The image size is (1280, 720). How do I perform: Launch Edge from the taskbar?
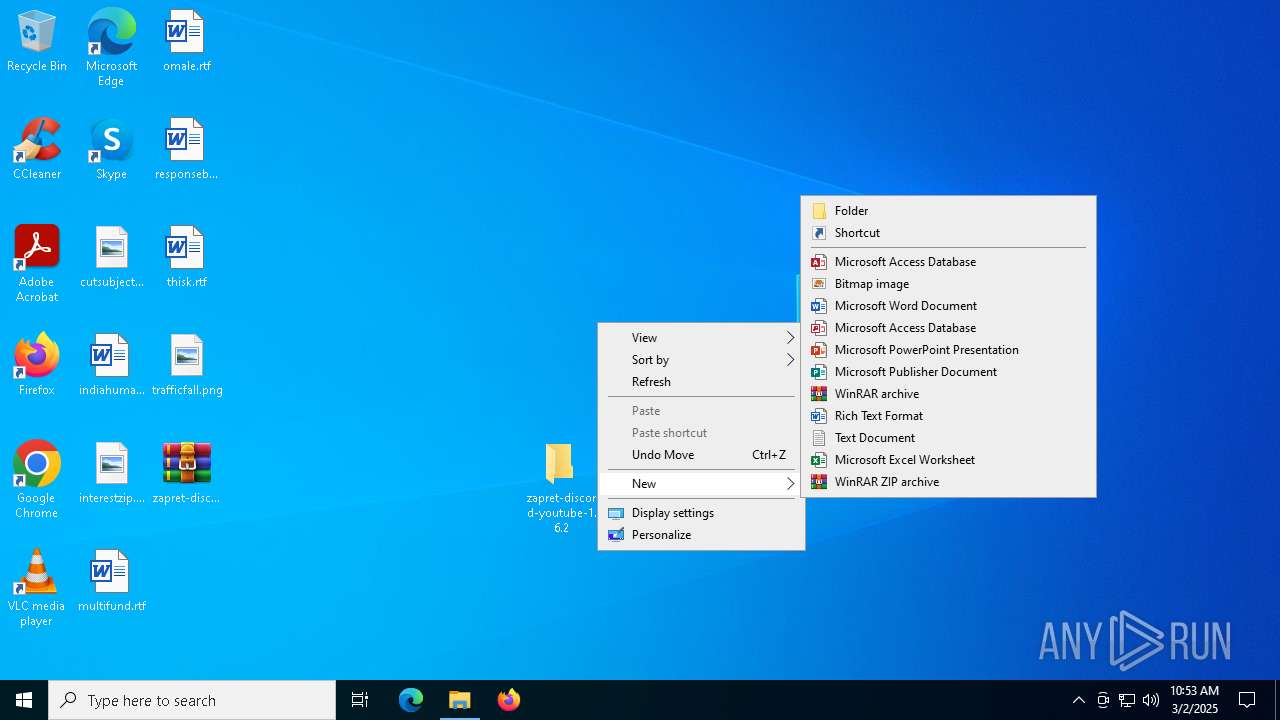[x=411, y=700]
